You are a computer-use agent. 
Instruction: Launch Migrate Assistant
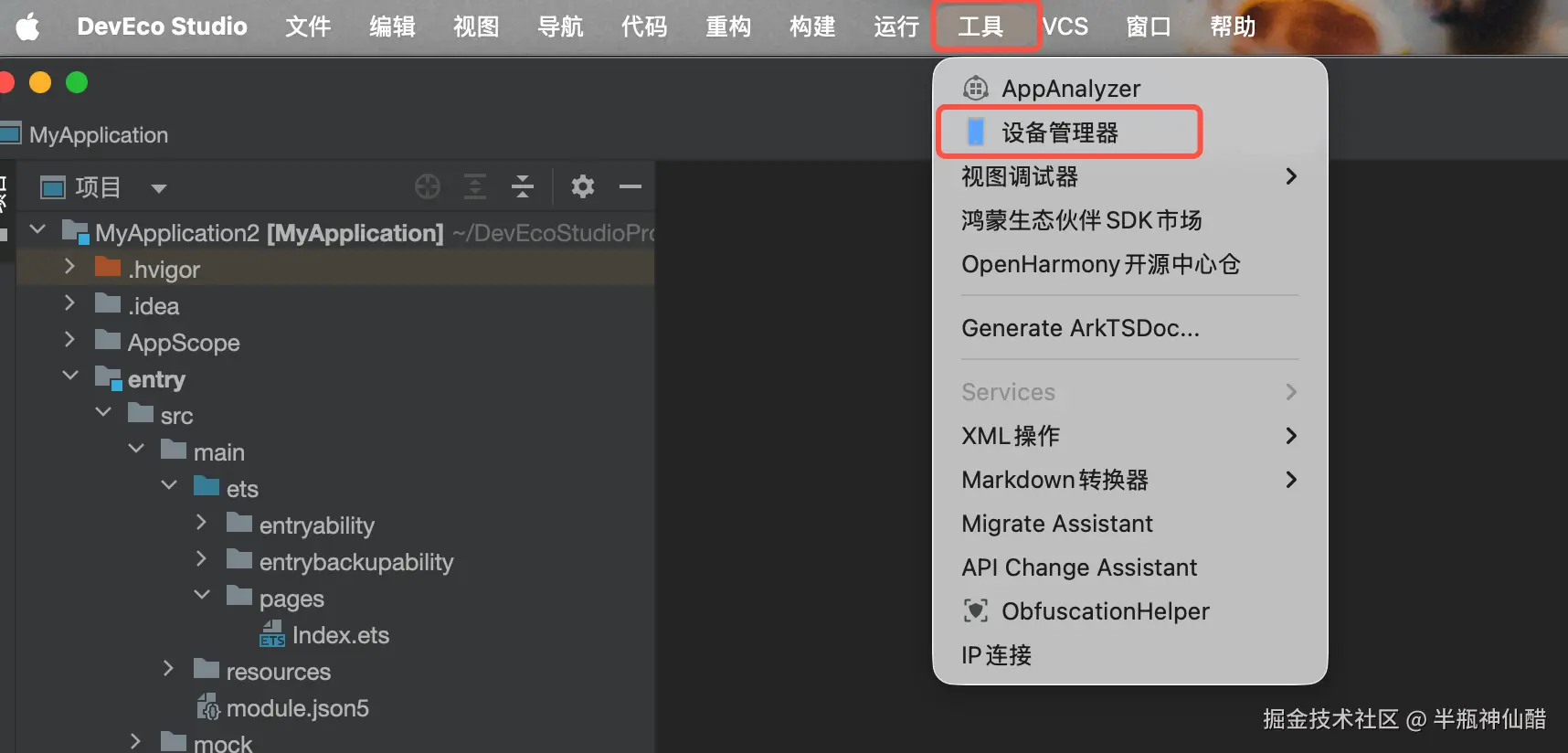[x=1129, y=524]
